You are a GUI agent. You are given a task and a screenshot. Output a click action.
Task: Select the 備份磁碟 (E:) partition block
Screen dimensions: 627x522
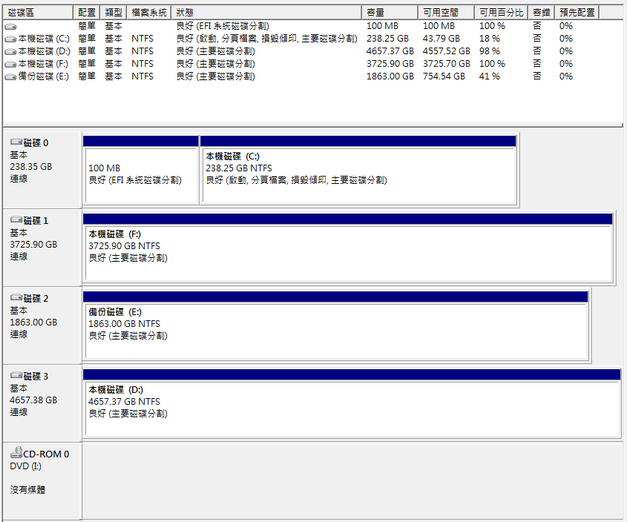coord(336,331)
